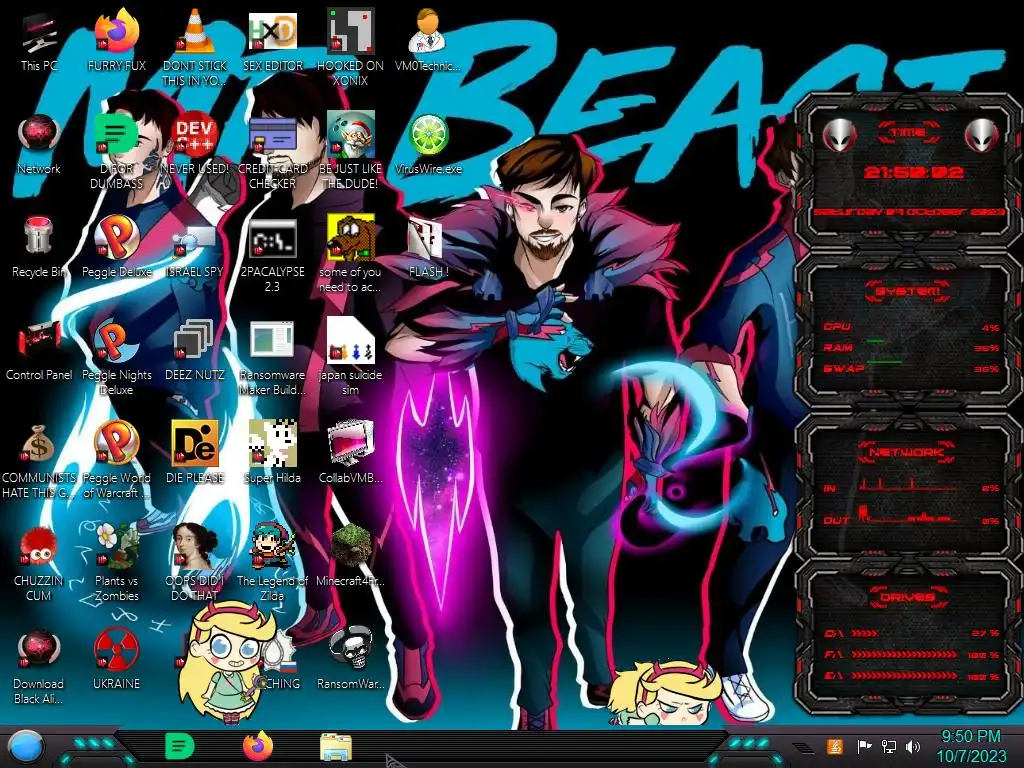Open the CHUZZIN red fuzzball icon
The width and height of the screenshot is (1024, 768).
click(x=39, y=563)
